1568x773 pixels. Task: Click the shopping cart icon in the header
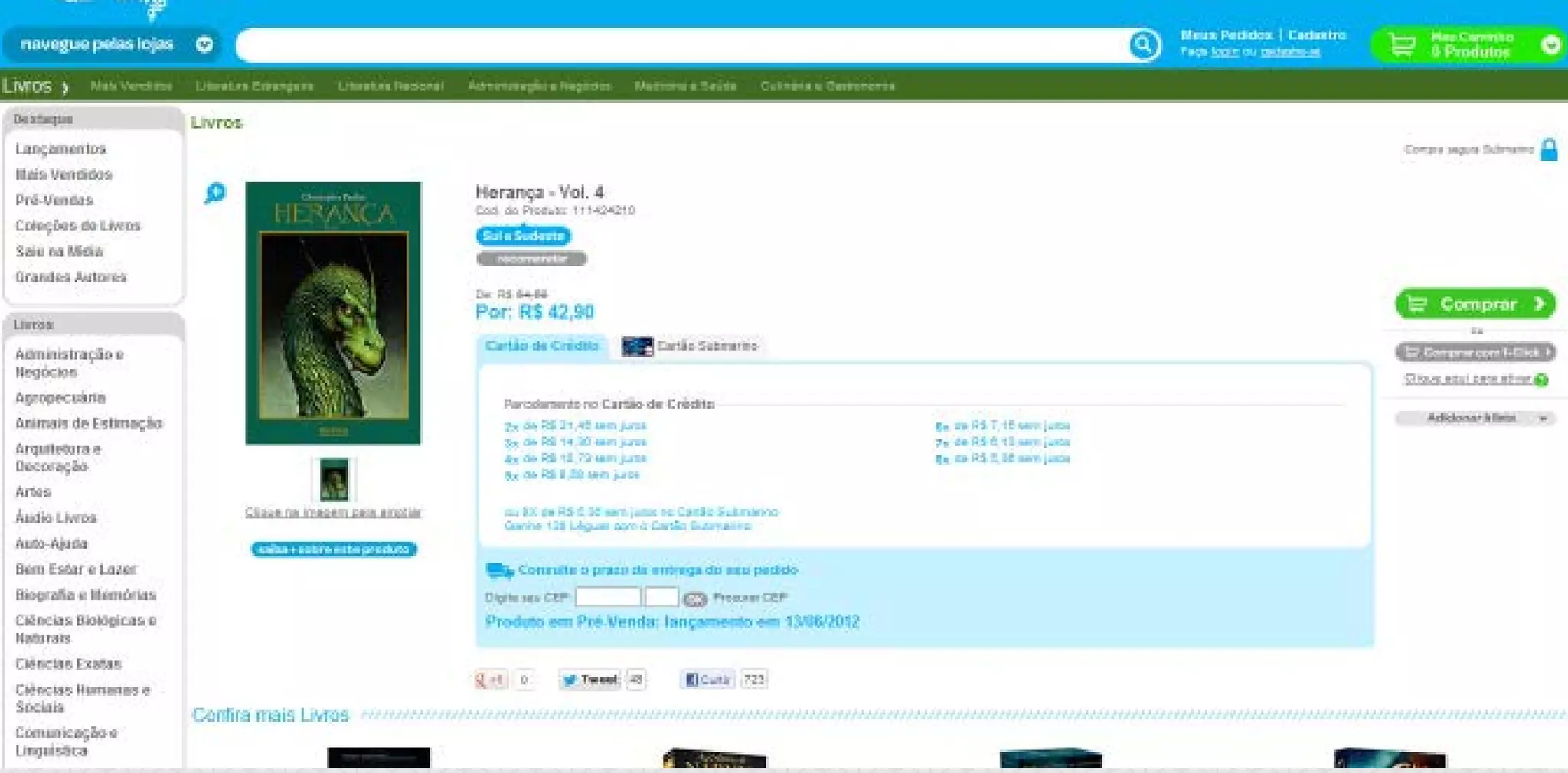click(x=1402, y=44)
